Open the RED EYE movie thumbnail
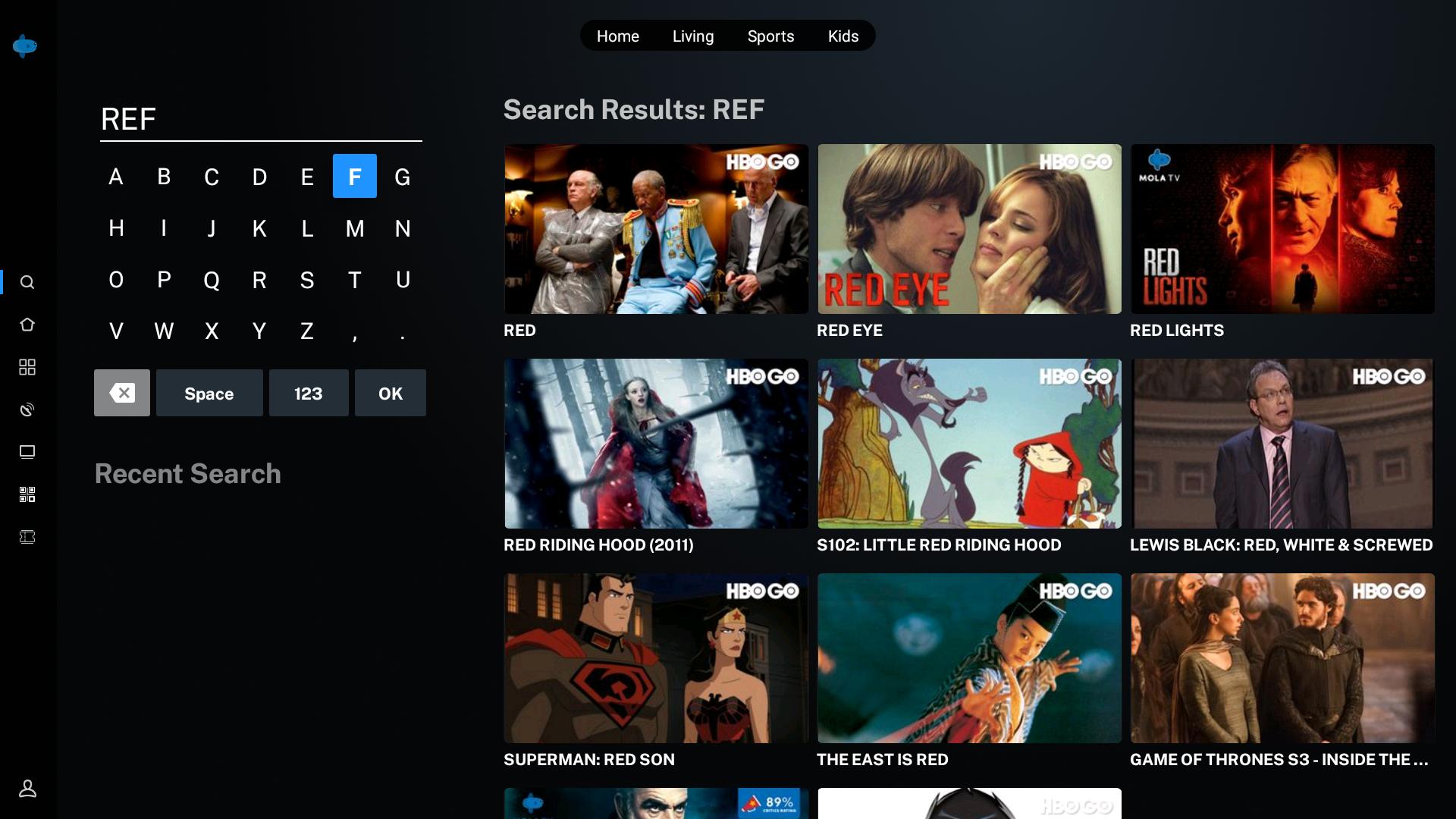The image size is (1456, 819). point(969,229)
